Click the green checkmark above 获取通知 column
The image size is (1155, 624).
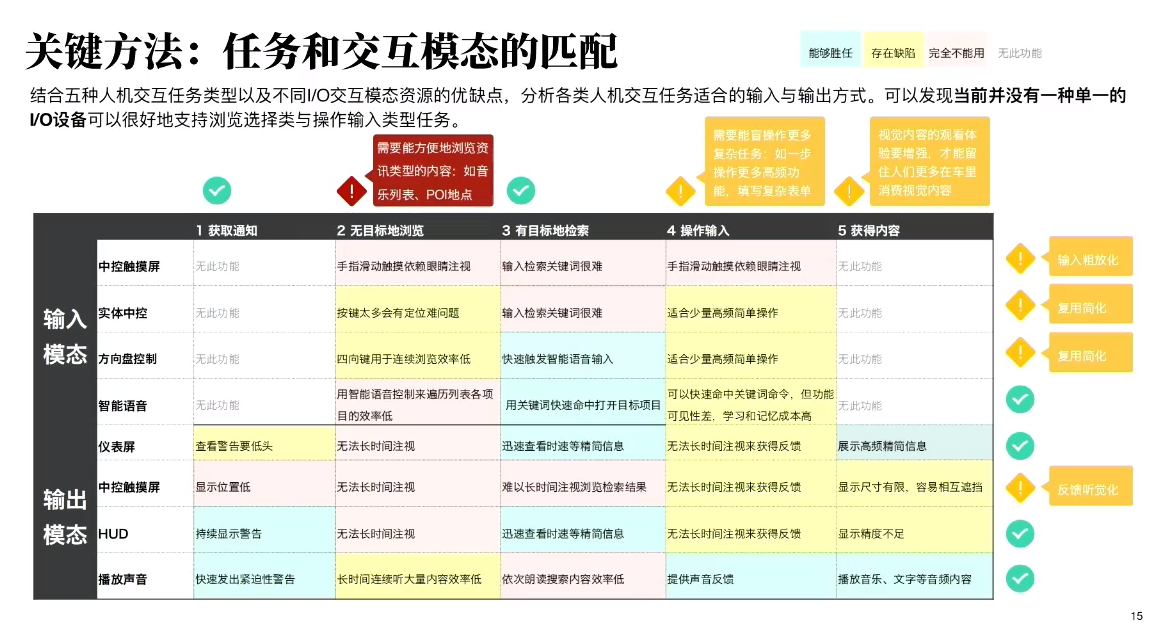(217, 190)
